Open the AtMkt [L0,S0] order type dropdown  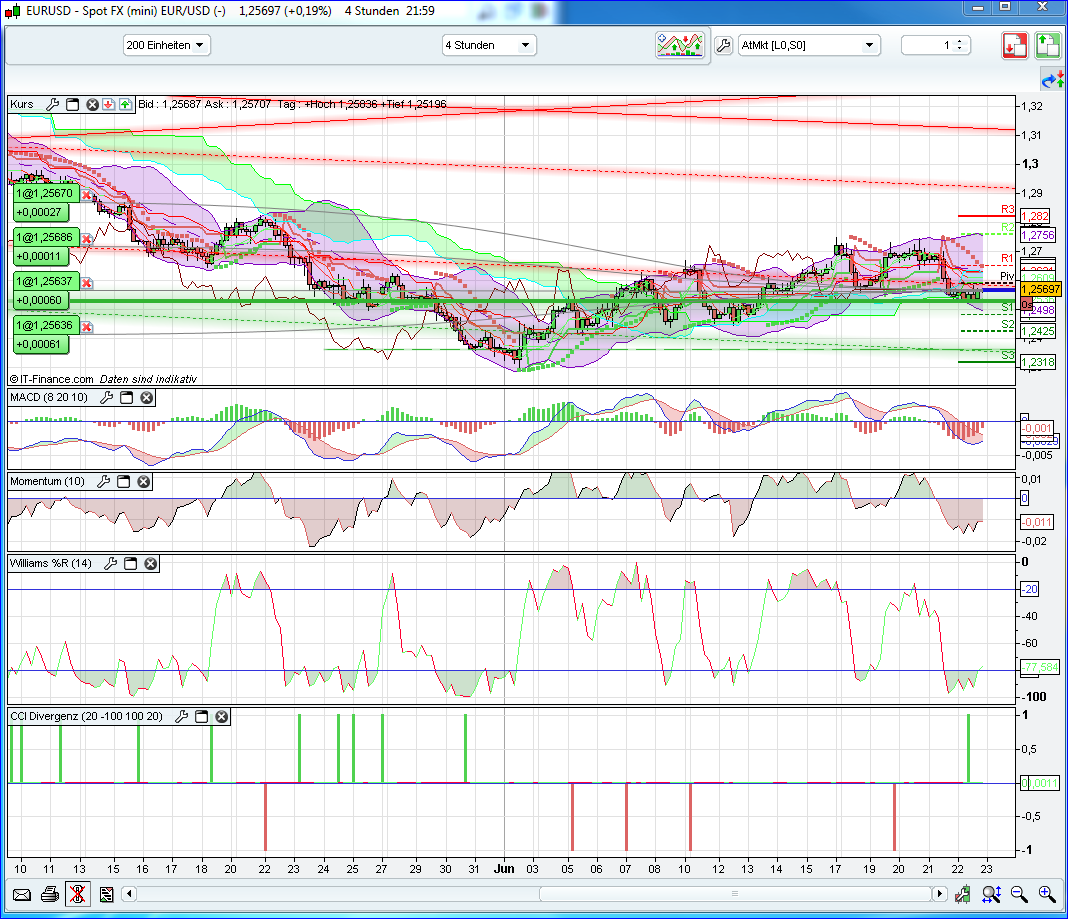click(809, 45)
